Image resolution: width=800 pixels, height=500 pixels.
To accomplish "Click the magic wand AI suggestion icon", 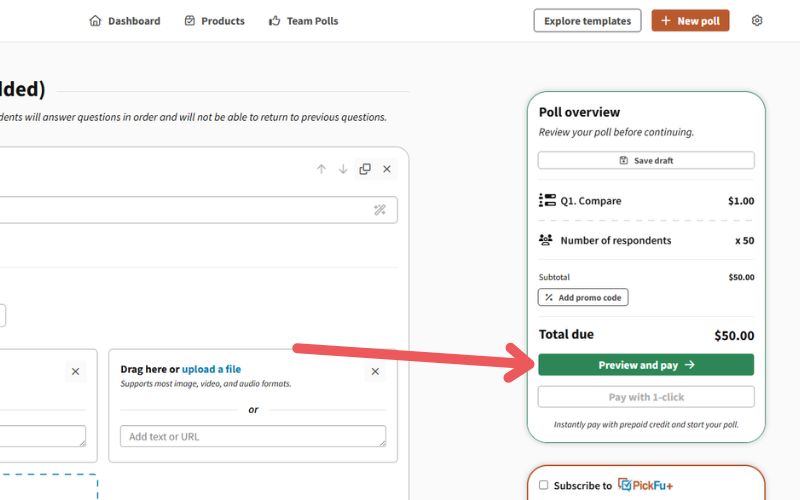I will 380,210.
